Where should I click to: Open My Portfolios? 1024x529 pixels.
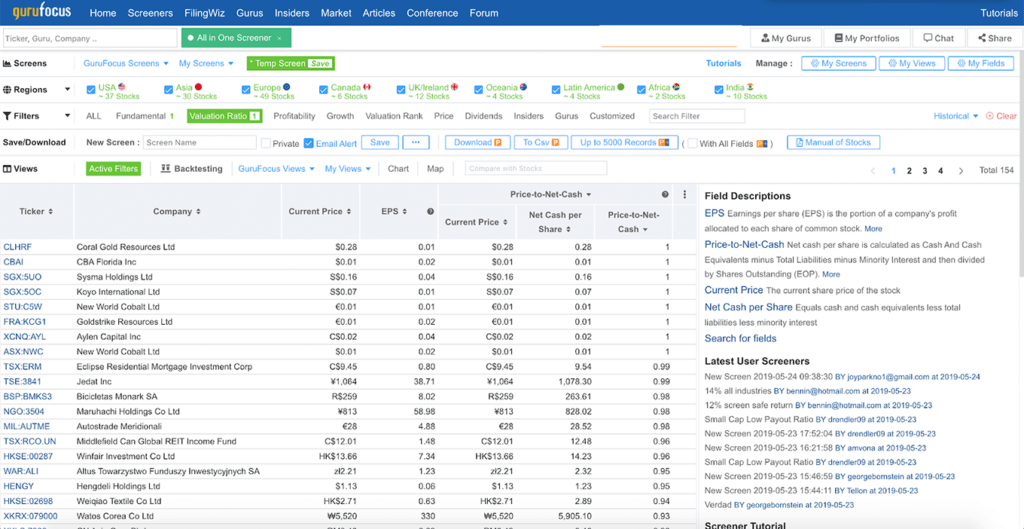point(867,39)
